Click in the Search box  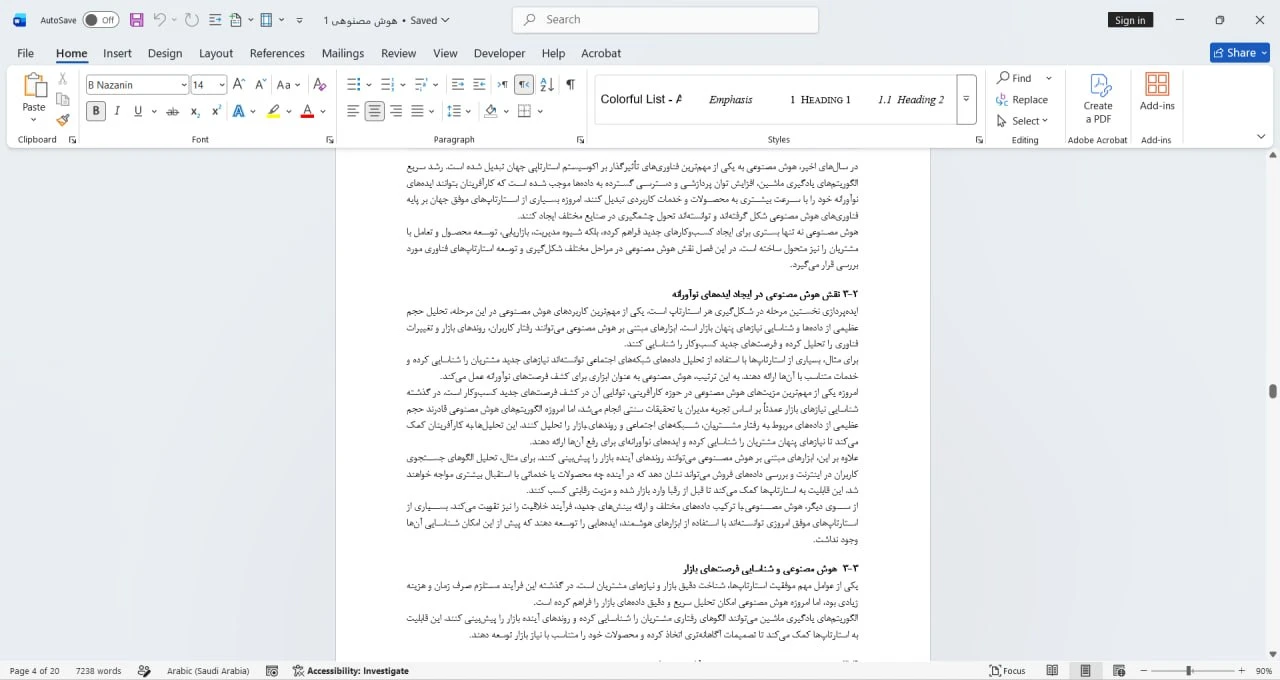[665, 19]
